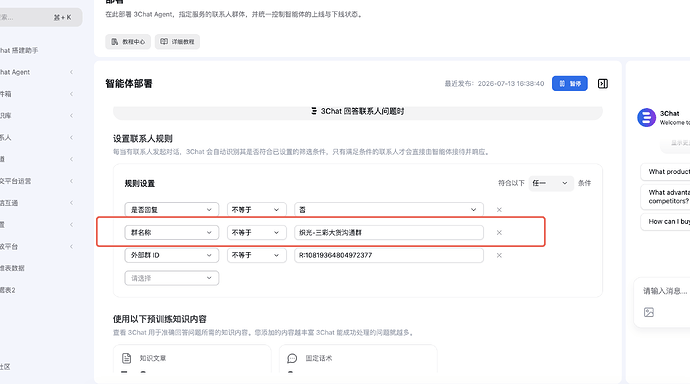The height and width of the screenshot is (384, 690).
Task: Open the 知识文章 knowledge article card
Action: pyautogui.click(x=192, y=358)
